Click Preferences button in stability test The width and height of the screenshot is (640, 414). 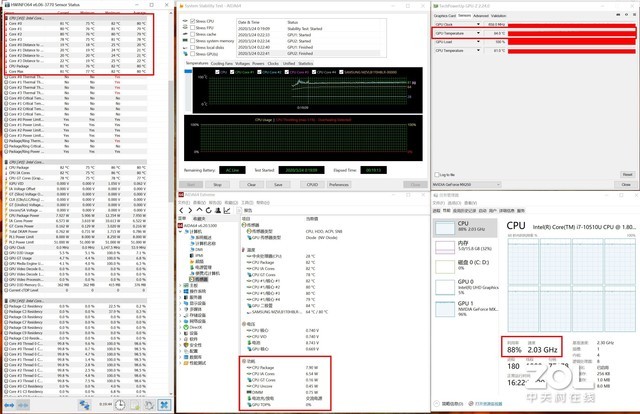click(x=339, y=185)
